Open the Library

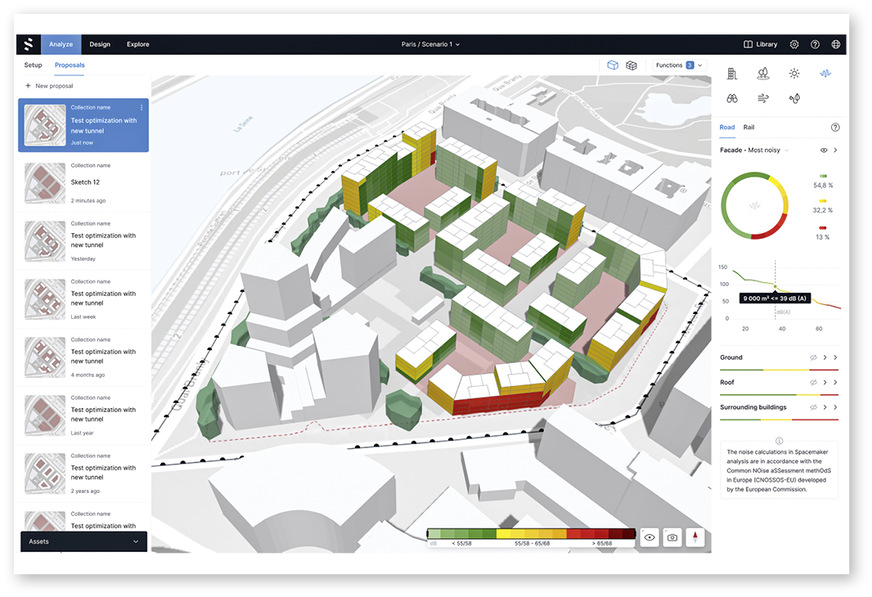pyautogui.click(x=760, y=44)
